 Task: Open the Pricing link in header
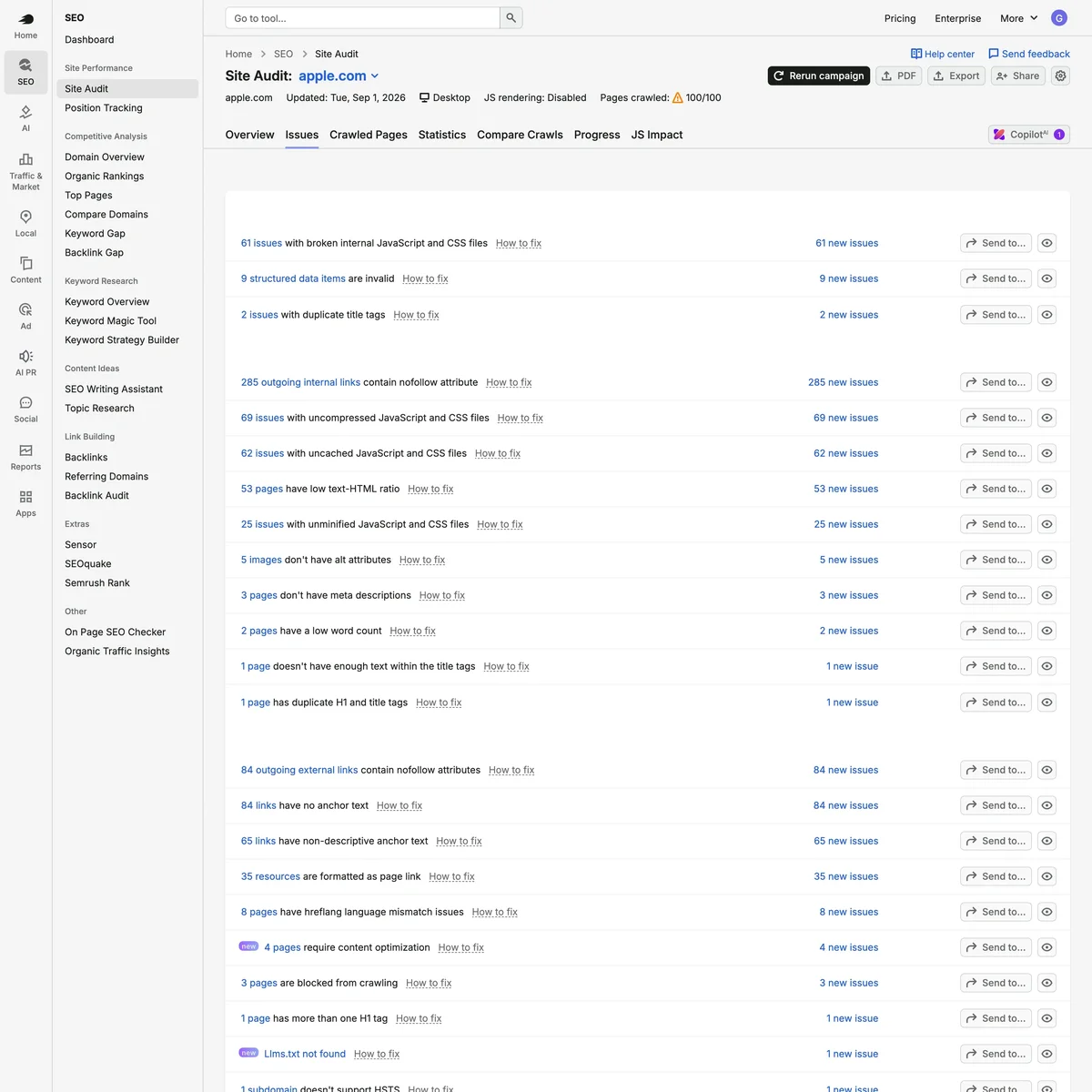pos(900,18)
